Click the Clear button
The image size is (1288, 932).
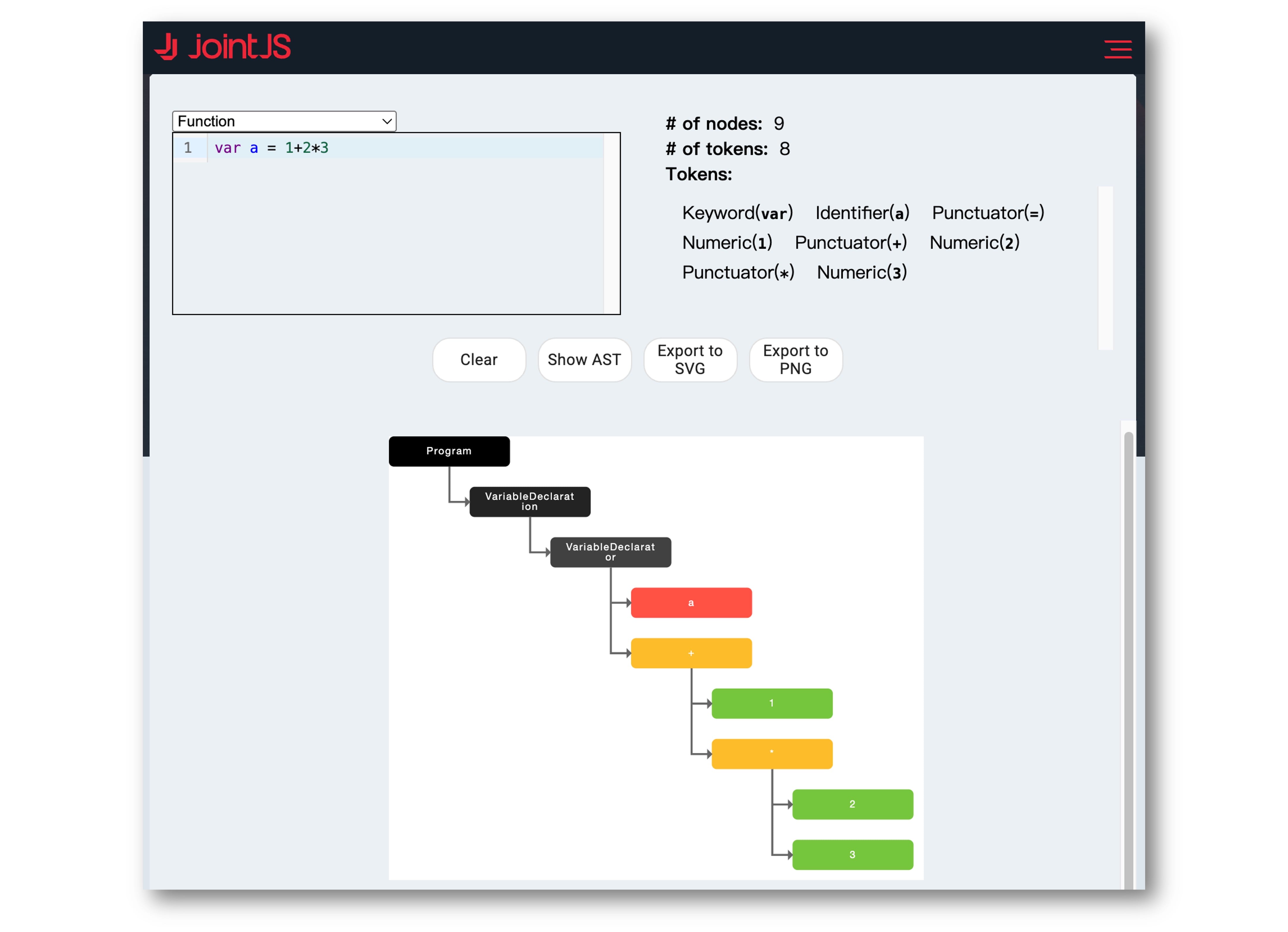(x=479, y=360)
